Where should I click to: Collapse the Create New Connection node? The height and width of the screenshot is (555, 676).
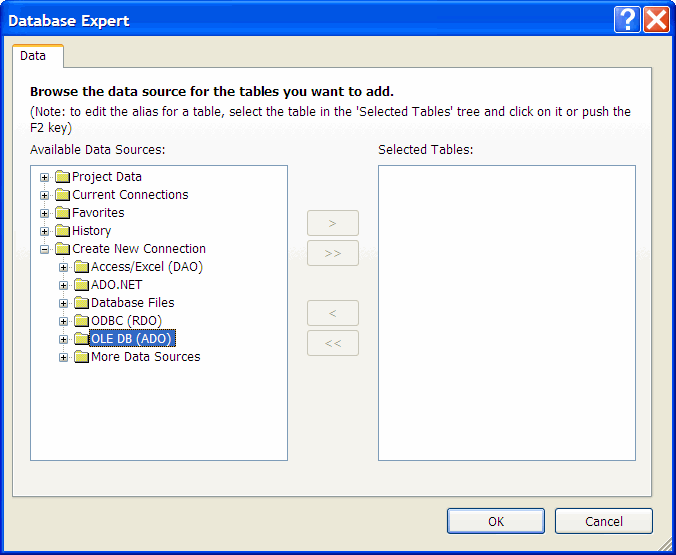44,250
